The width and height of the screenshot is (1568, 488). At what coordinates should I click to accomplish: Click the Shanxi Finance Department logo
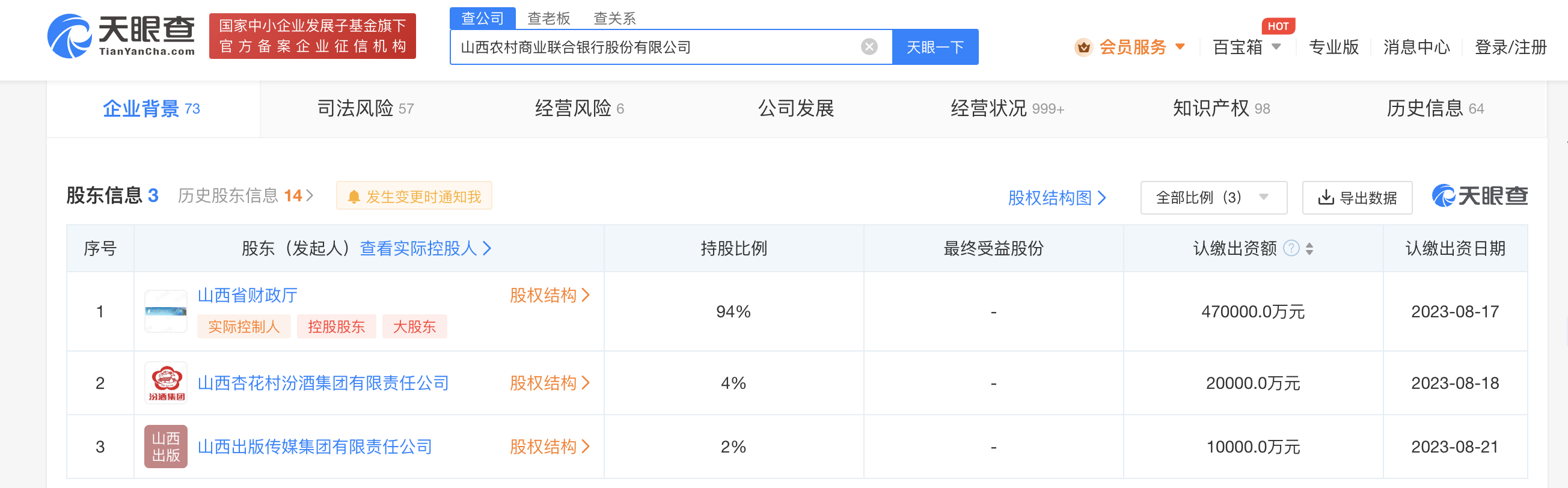(x=165, y=311)
